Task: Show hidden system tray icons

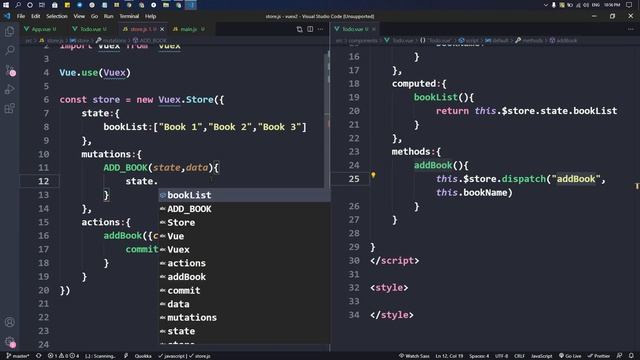Action: [546, 5]
